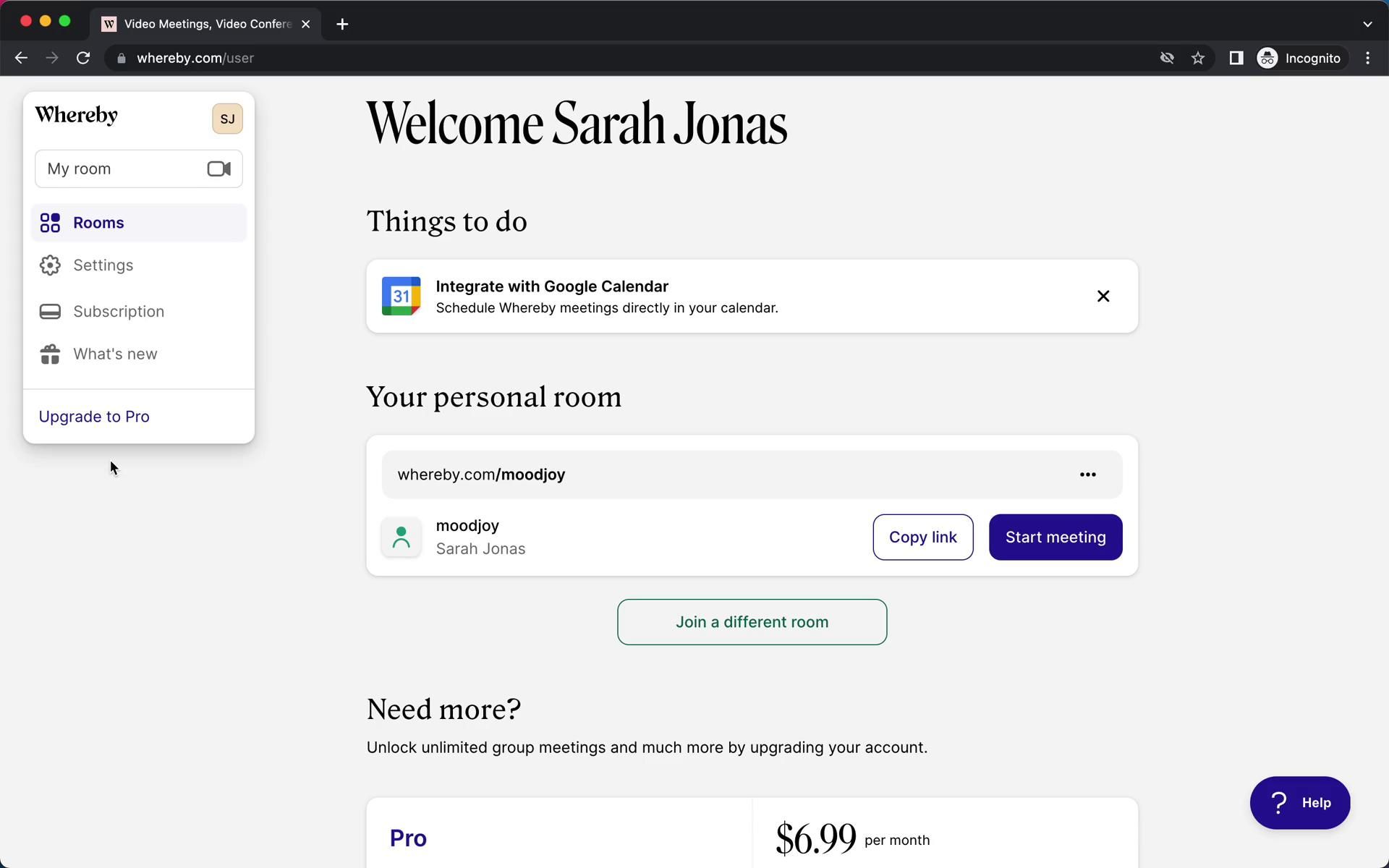Image resolution: width=1389 pixels, height=868 pixels.
Task: Open What's new in the sidebar
Action: point(139,354)
